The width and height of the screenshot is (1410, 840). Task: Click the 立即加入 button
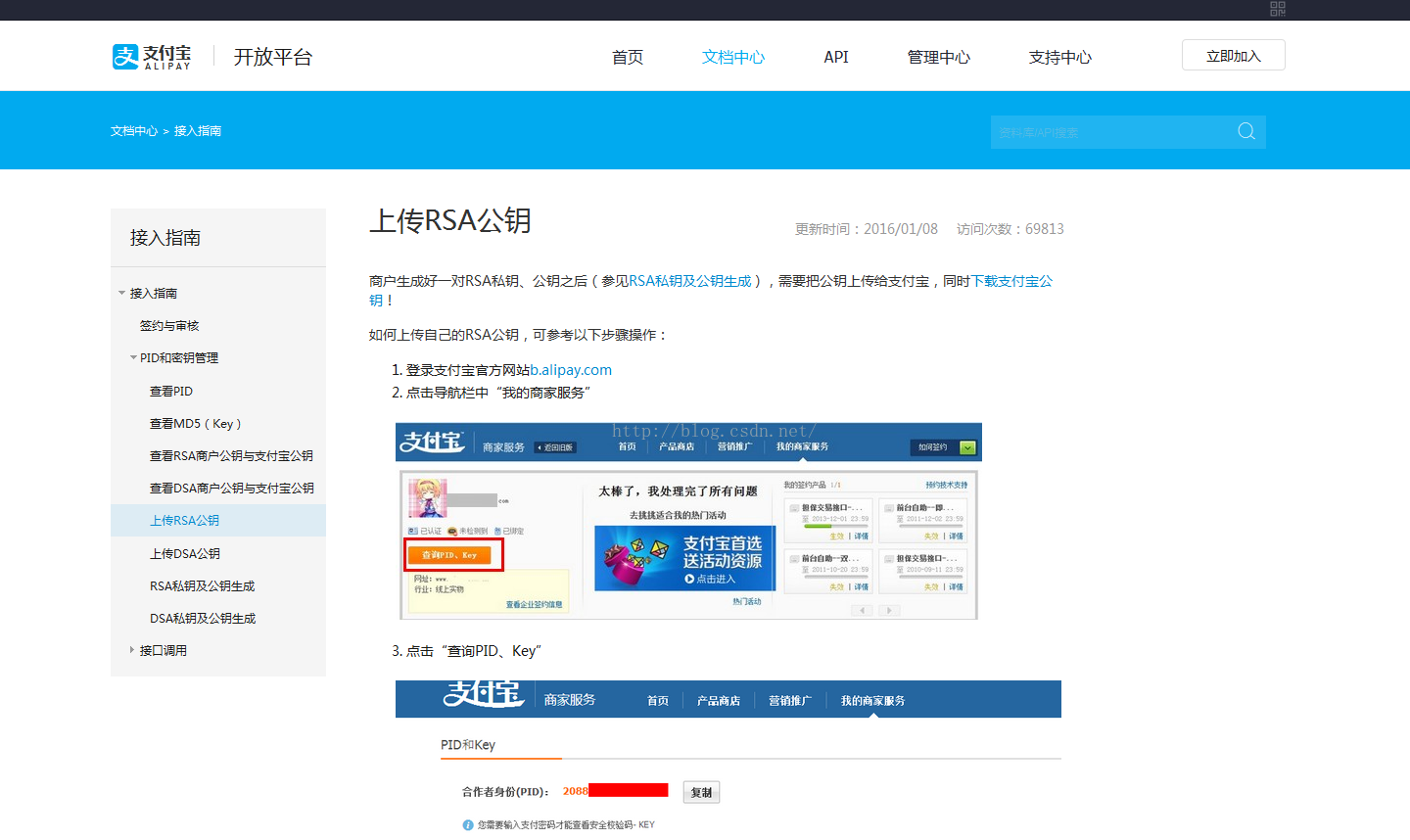[1234, 56]
